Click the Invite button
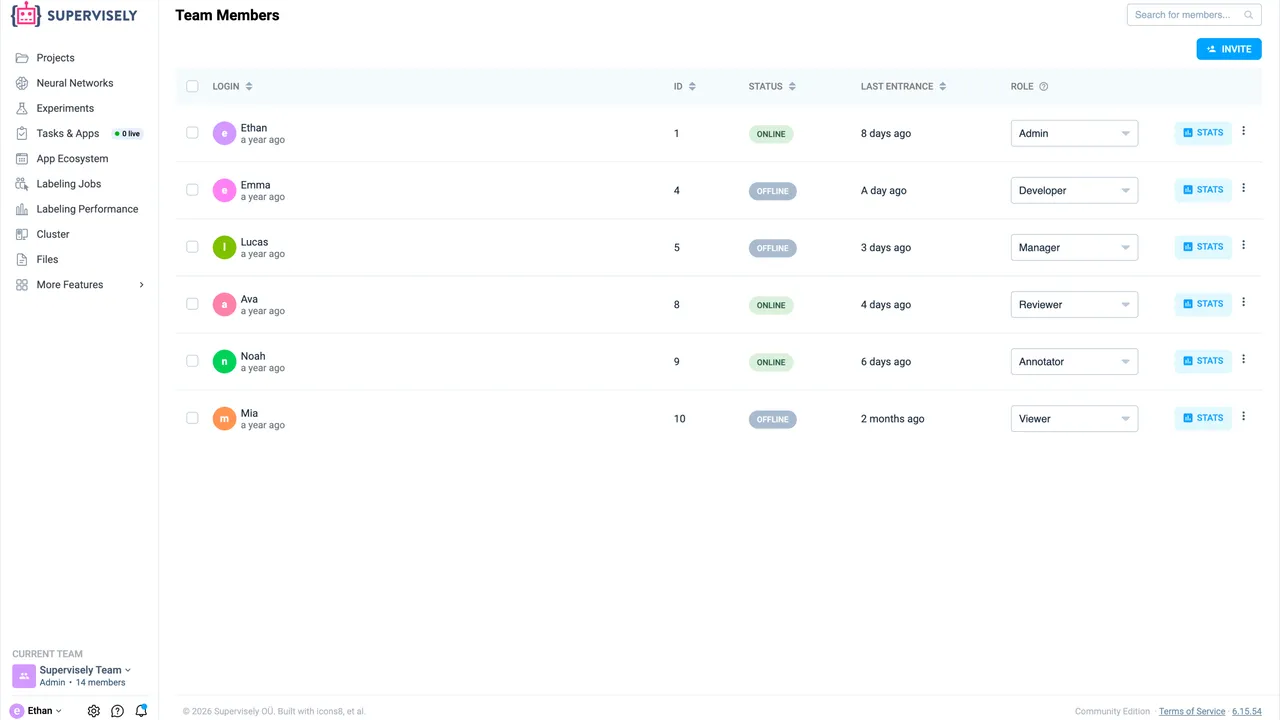 1229,49
